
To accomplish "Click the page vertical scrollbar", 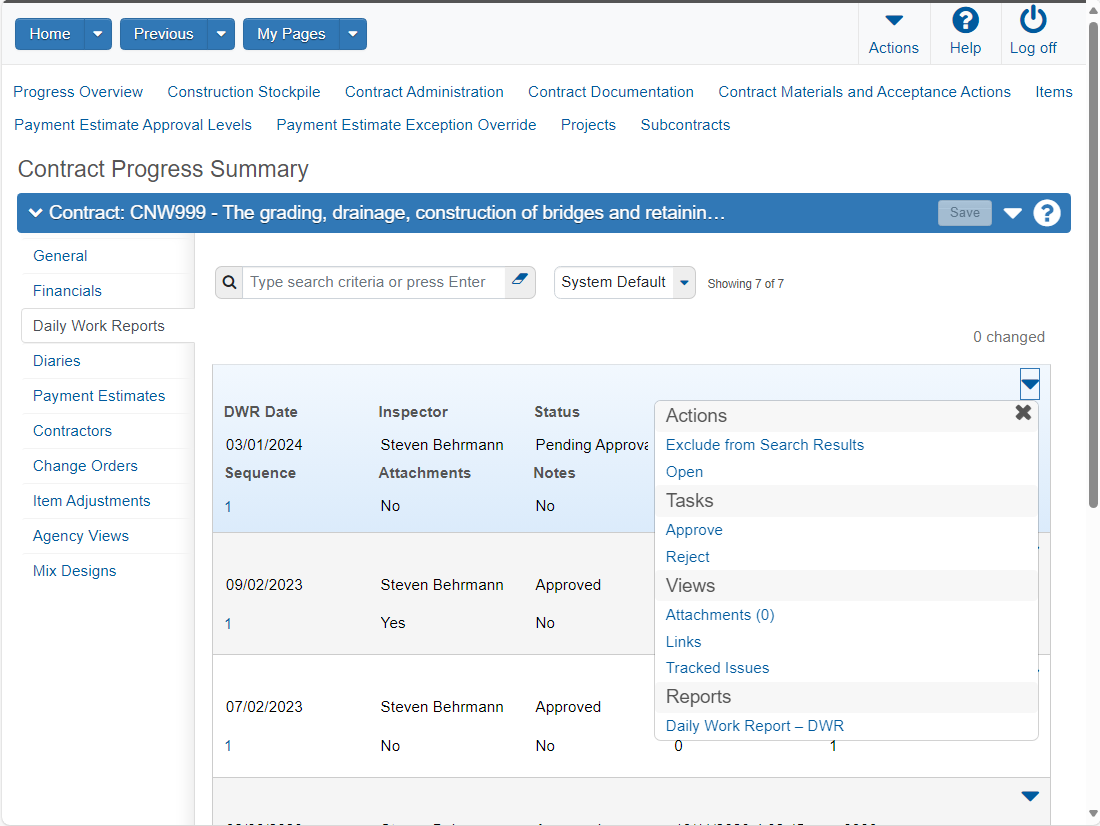I will (x=1093, y=265).
